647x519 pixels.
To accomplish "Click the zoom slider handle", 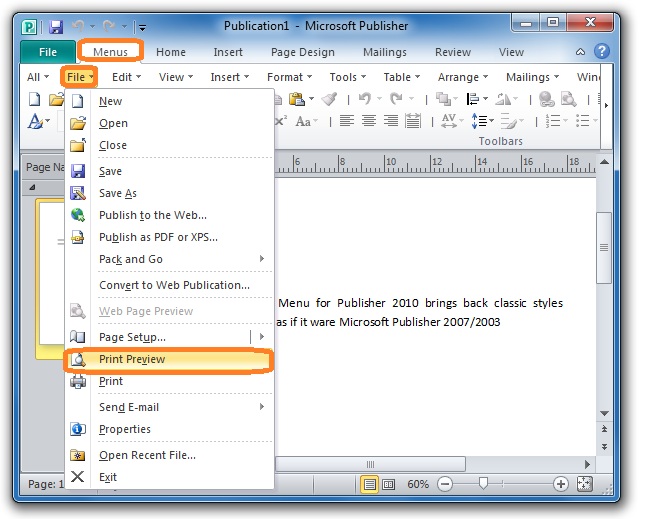I will pyautogui.click(x=483, y=483).
